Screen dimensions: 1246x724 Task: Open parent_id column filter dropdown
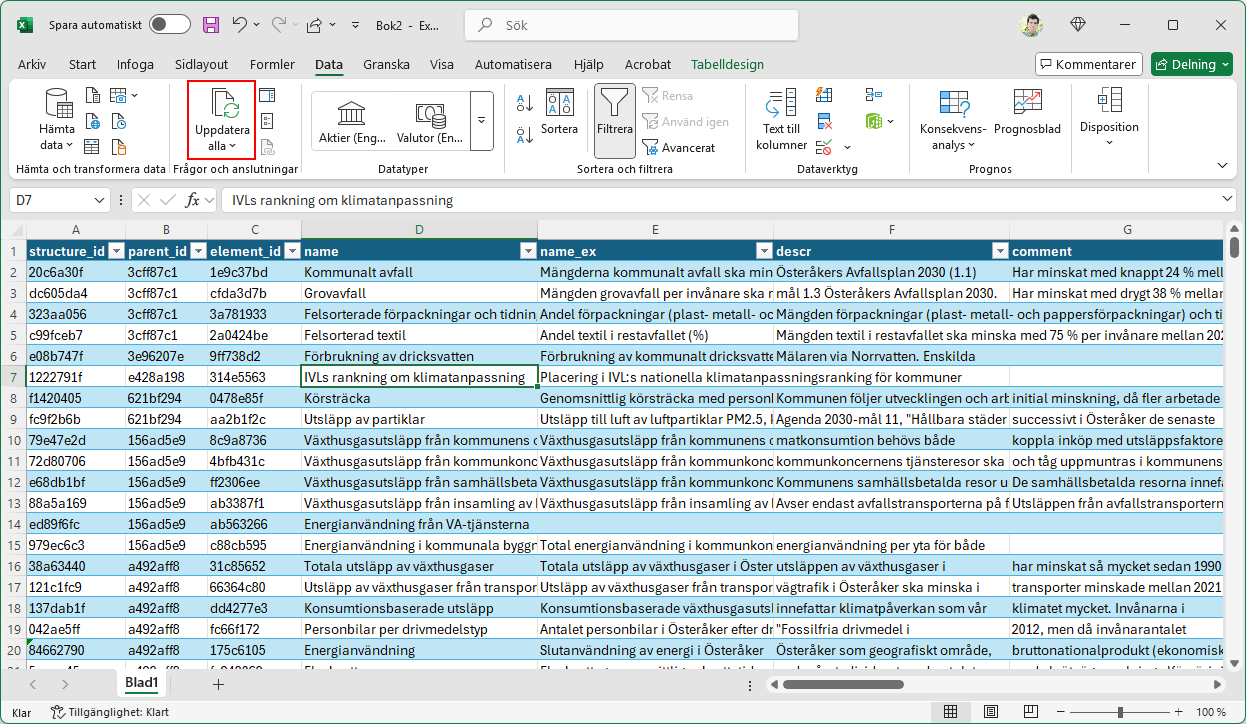(197, 251)
